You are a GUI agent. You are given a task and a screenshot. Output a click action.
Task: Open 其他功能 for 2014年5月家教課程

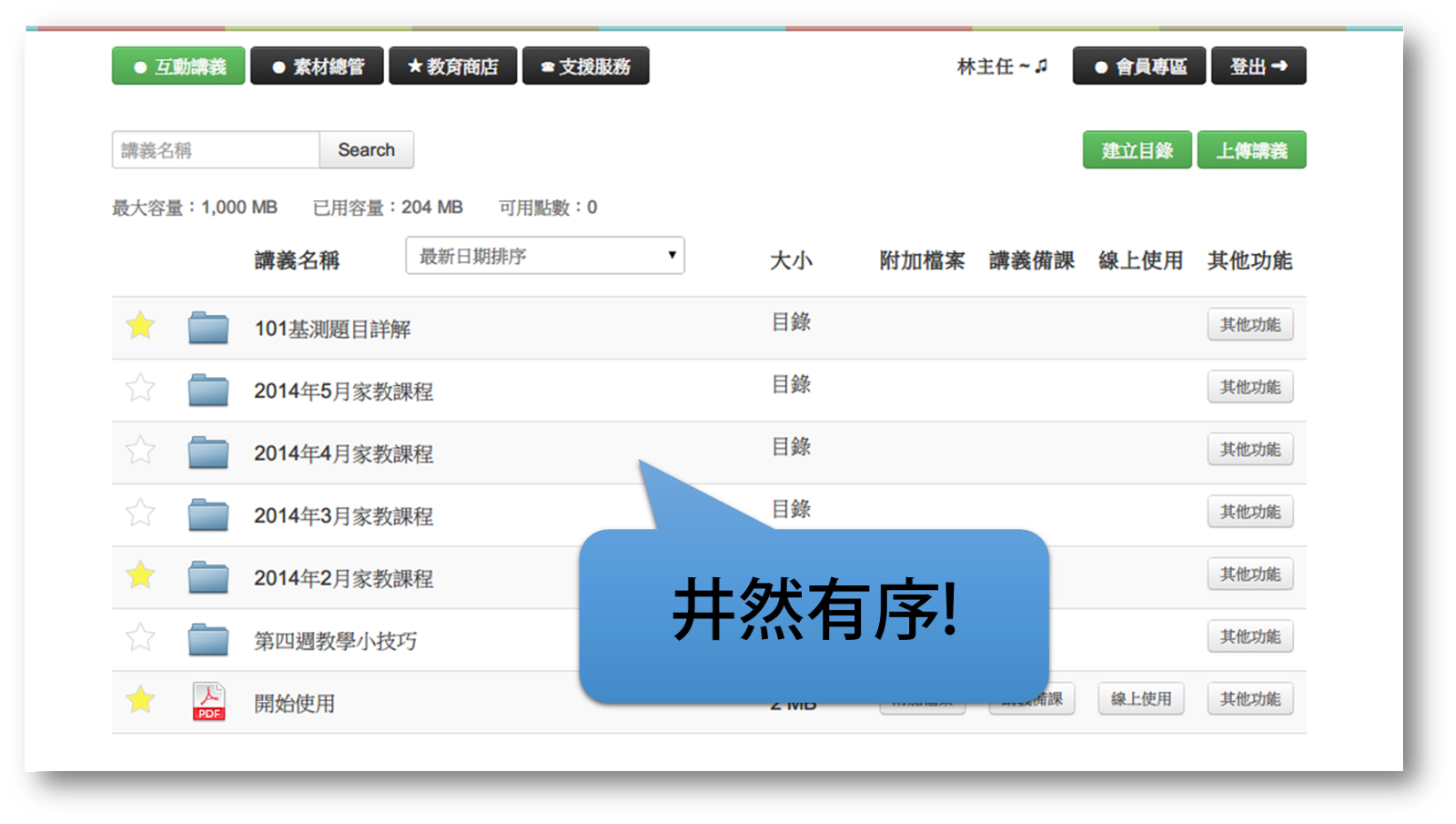tap(1250, 387)
